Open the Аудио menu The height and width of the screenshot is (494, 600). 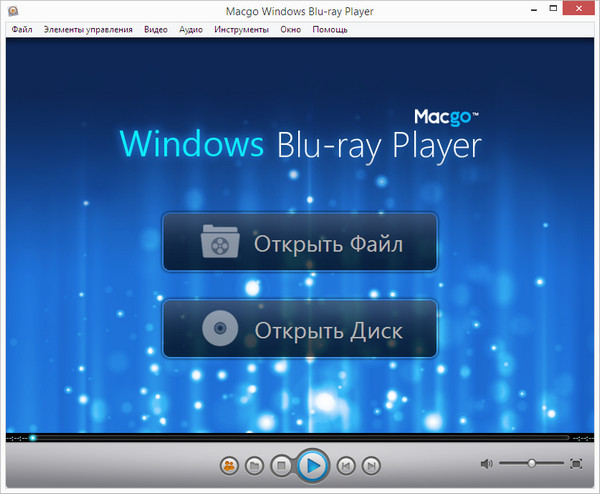[x=191, y=30]
